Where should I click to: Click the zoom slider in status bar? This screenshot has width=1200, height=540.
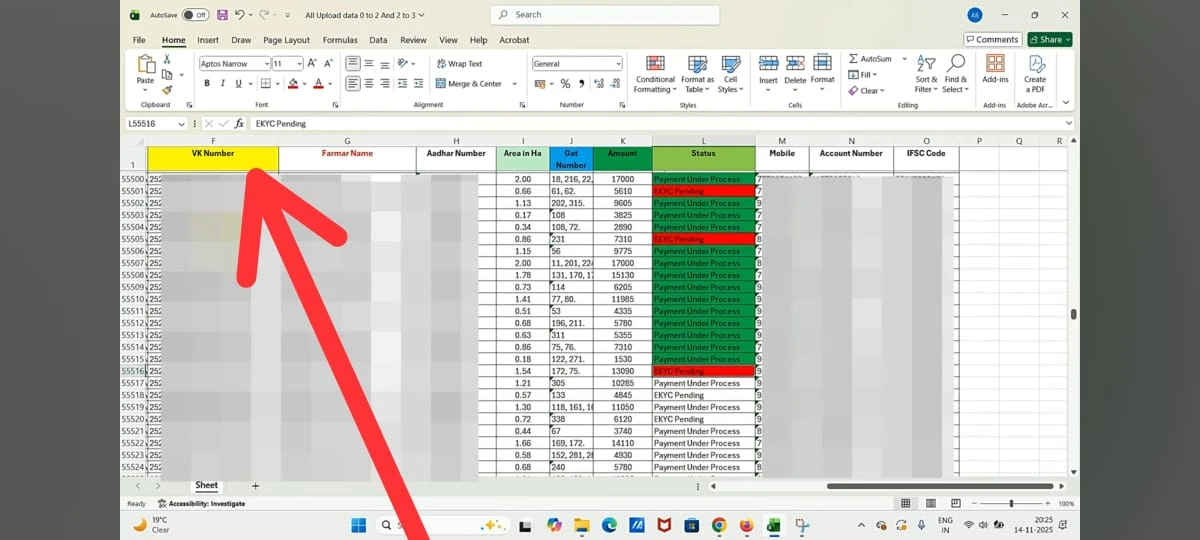point(1011,503)
